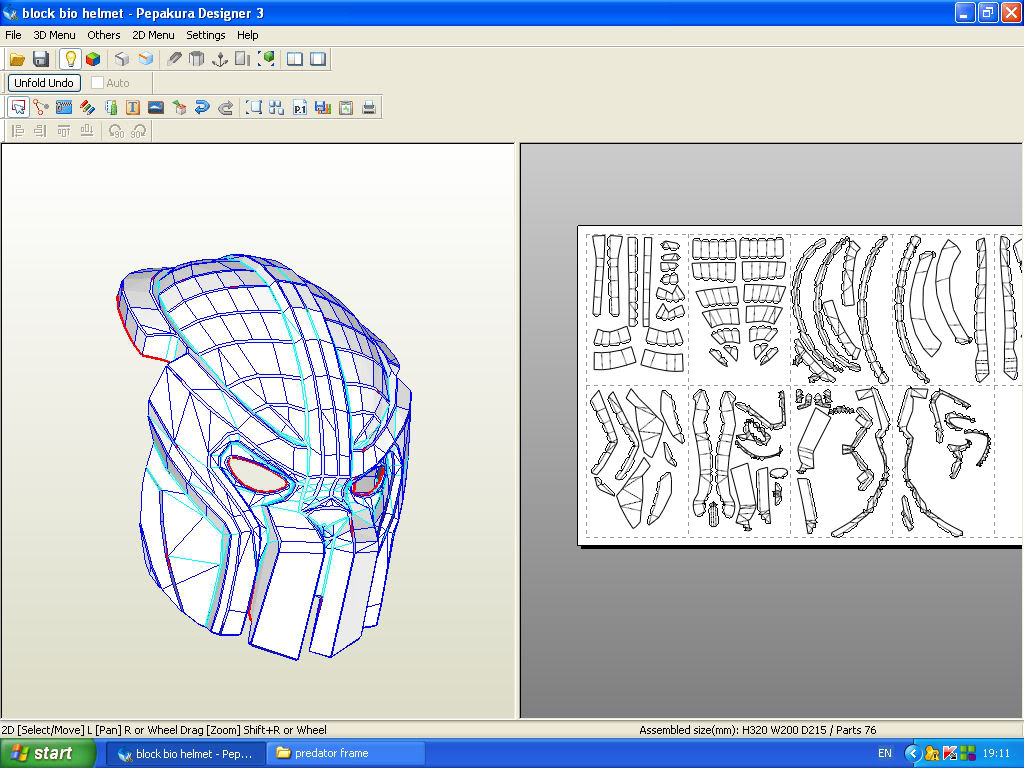Click the cube with orange cut line icon

[x=145, y=59]
